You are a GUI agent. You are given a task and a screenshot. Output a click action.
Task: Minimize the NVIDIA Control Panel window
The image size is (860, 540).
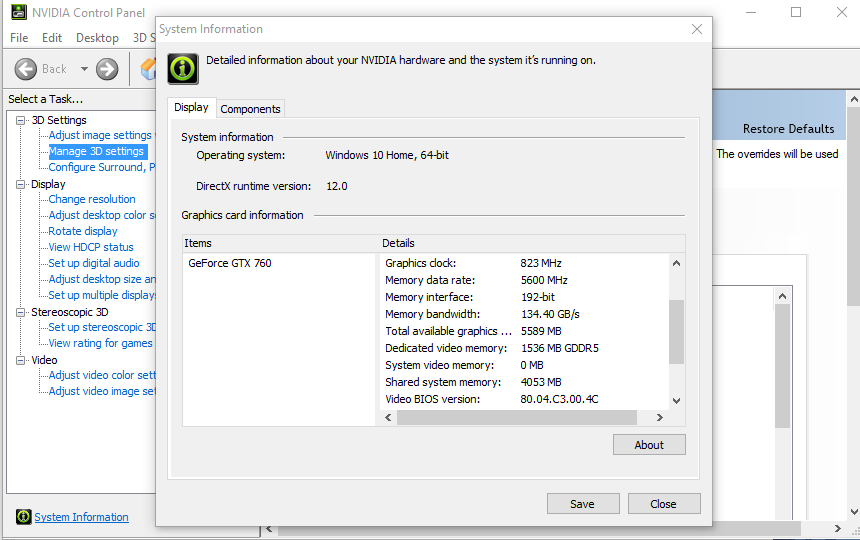tap(751, 12)
